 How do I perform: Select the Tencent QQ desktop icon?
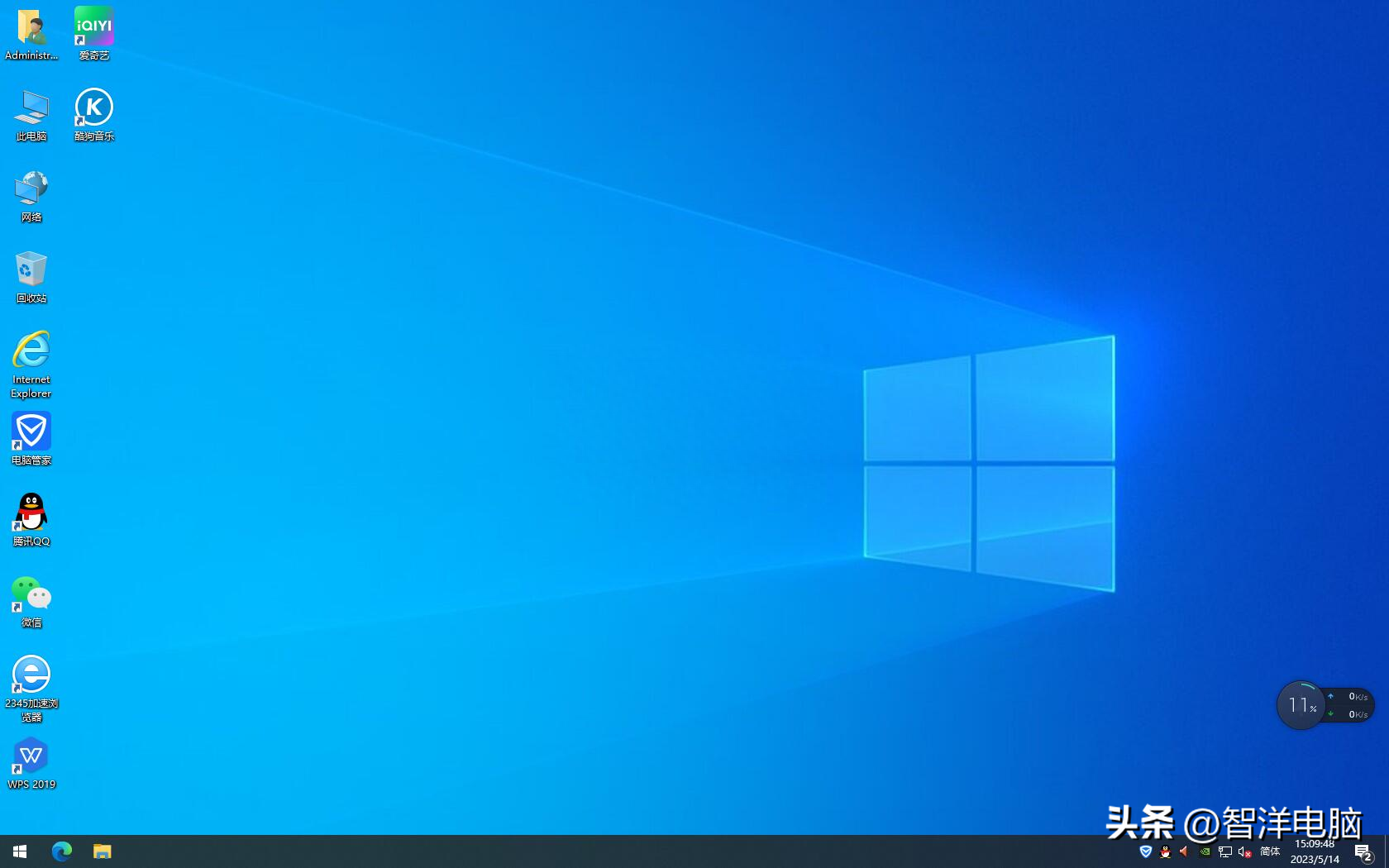pyautogui.click(x=31, y=519)
